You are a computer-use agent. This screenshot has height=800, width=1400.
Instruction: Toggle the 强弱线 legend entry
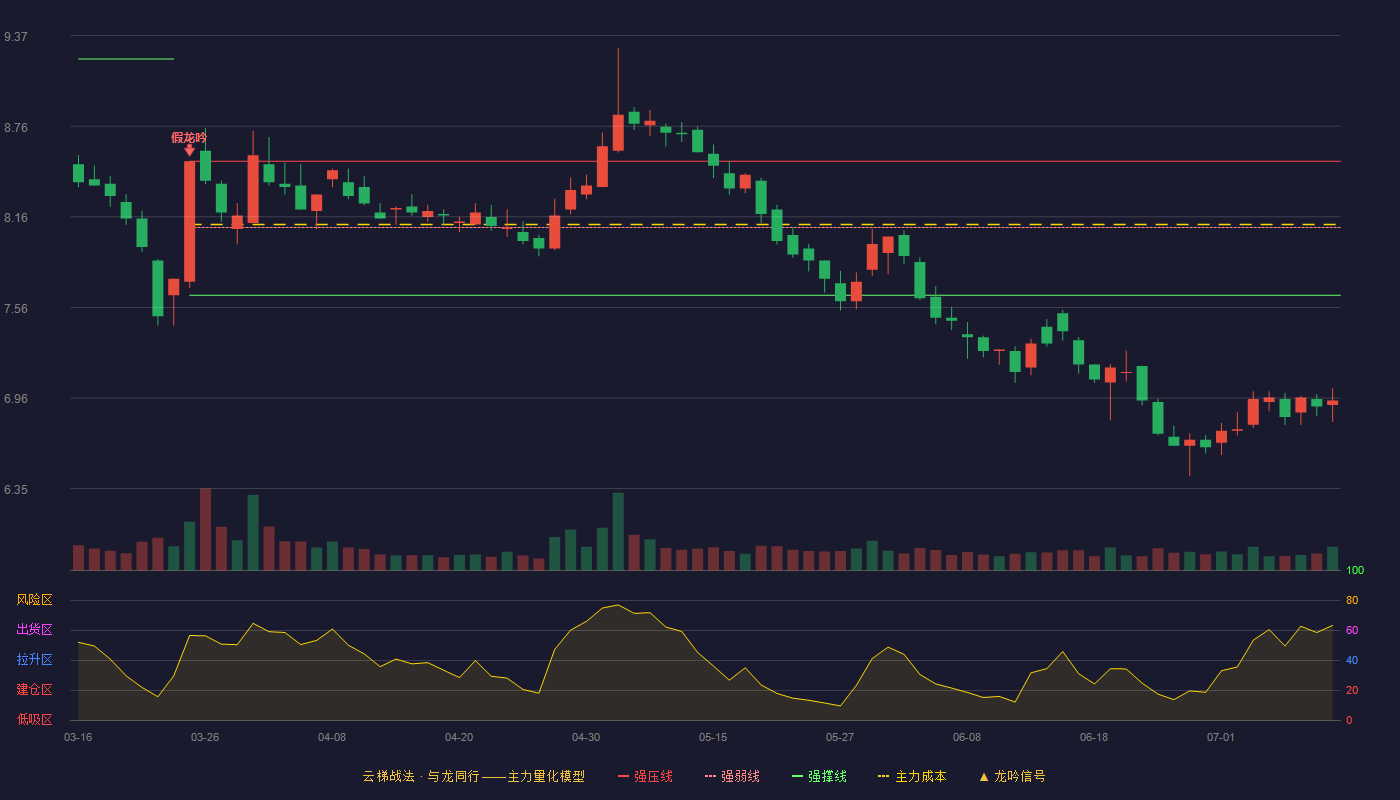coord(740,776)
